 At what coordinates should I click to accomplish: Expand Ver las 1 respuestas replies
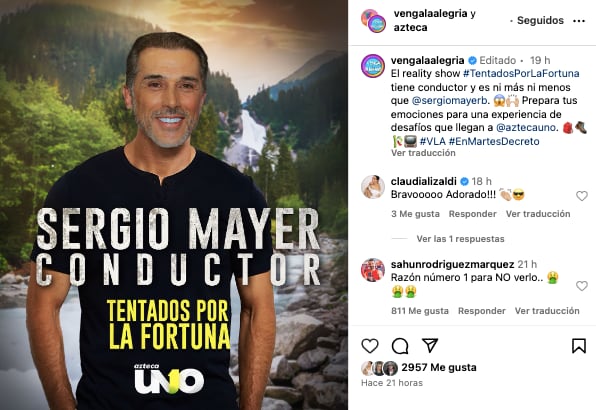point(460,239)
